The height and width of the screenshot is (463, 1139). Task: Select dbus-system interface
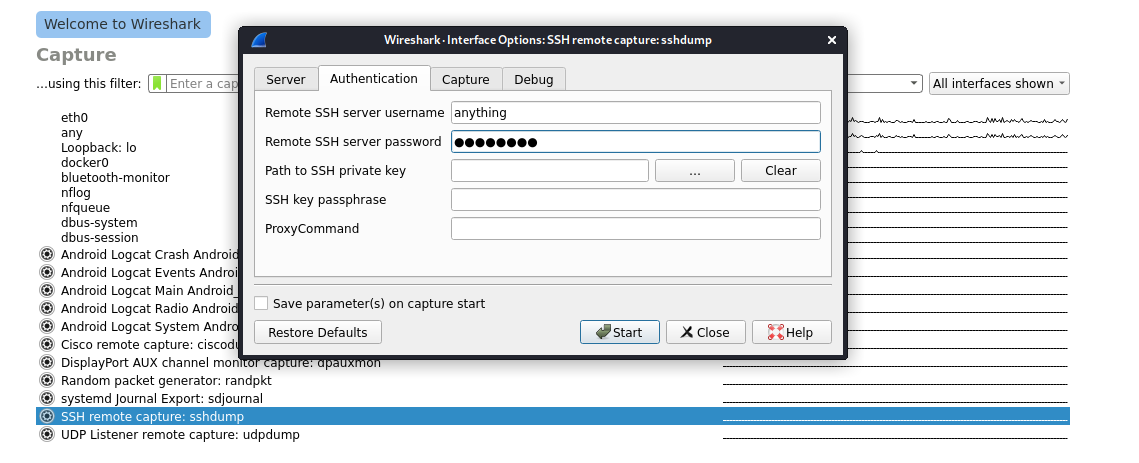[99, 222]
